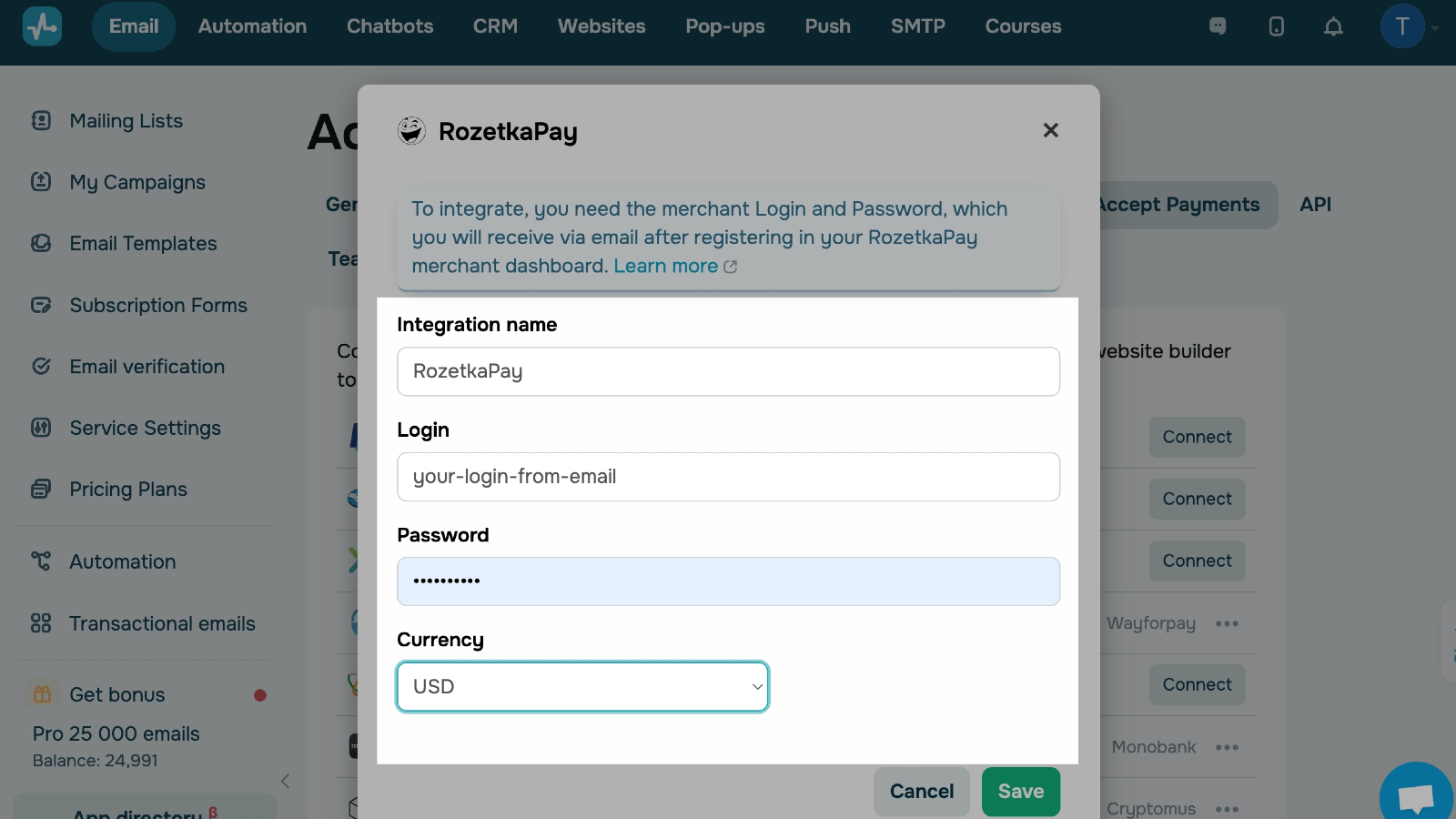
Task: Click the Transactional emails grid icon
Action: point(41,623)
